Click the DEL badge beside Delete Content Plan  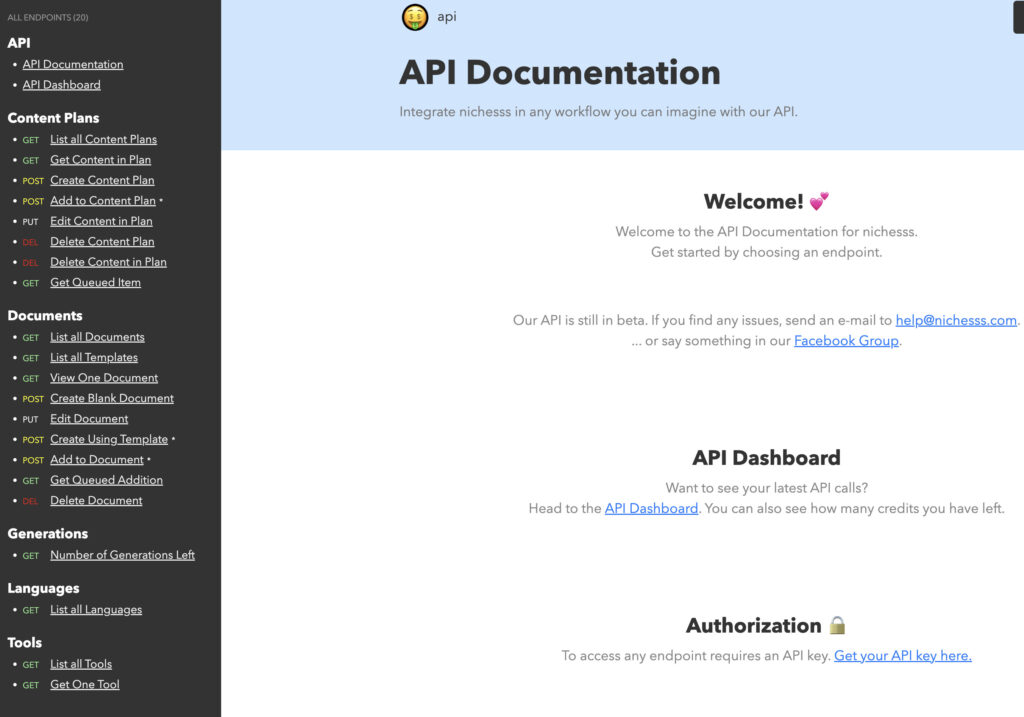coord(30,241)
